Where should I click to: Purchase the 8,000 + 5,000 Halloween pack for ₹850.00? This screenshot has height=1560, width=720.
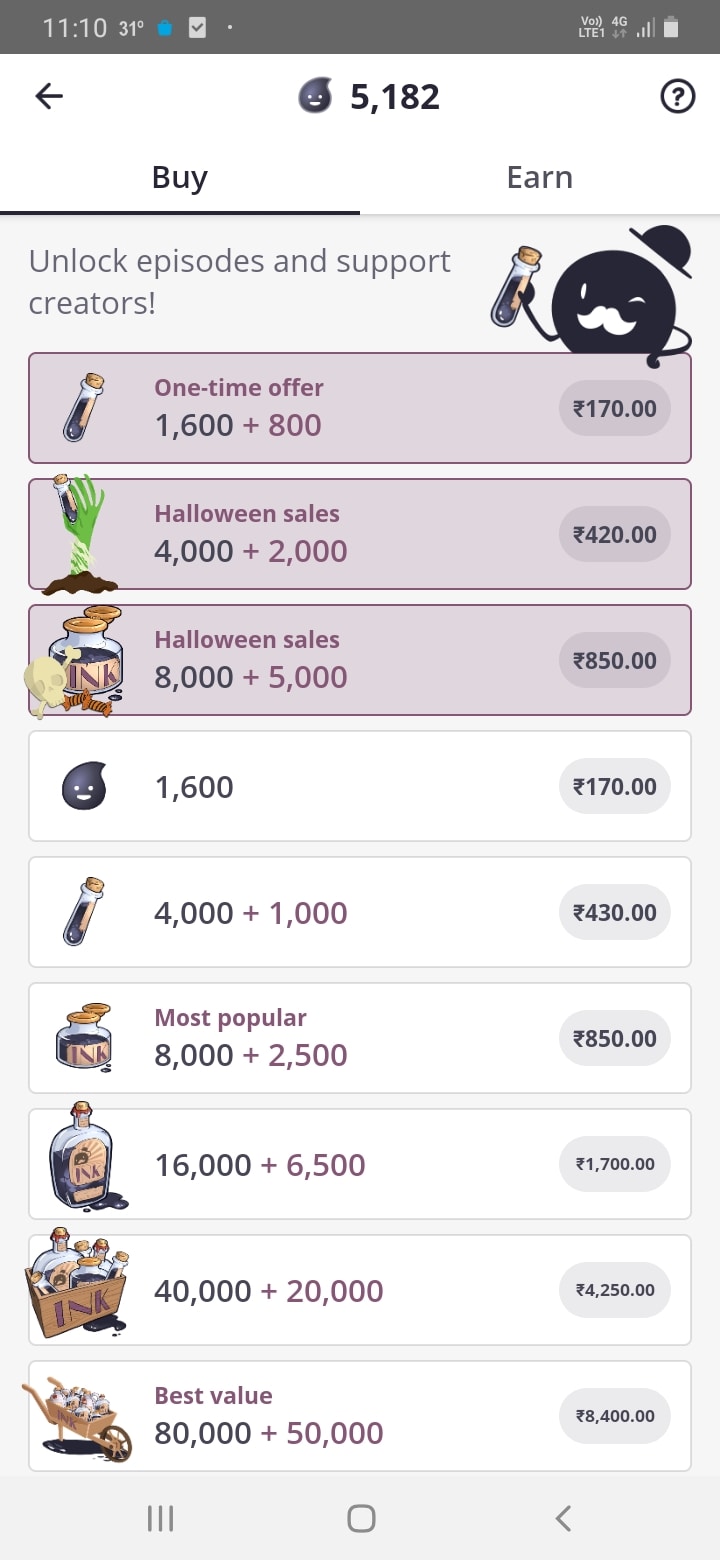coord(614,660)
